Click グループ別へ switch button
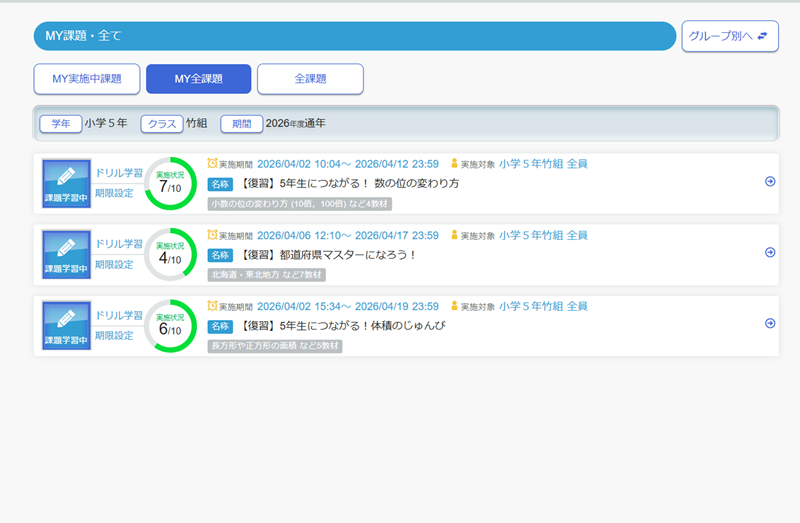The height and width of the screenshot is (523, 800). pos(729,36)
